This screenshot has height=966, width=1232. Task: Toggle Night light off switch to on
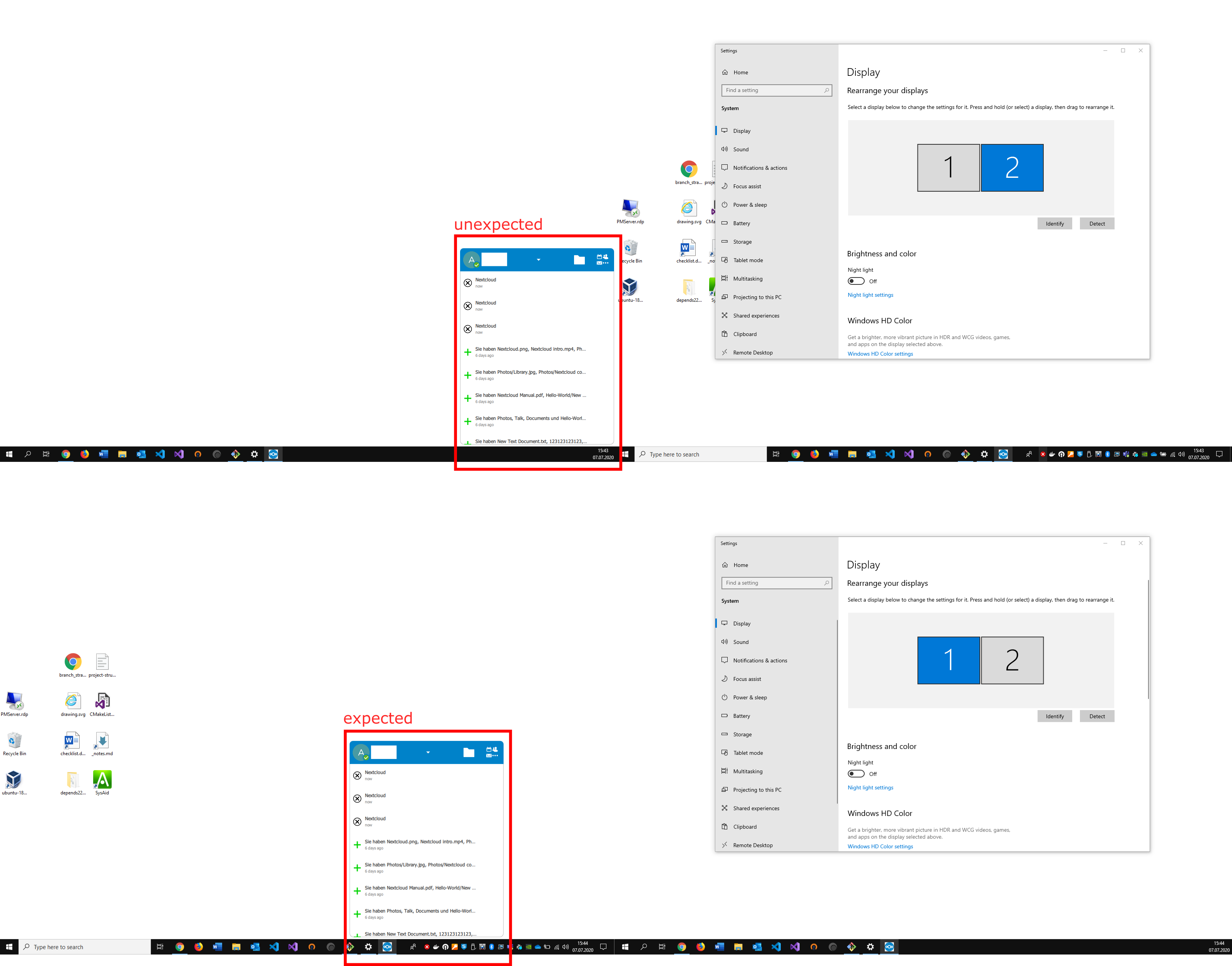(x=856, y=281)
